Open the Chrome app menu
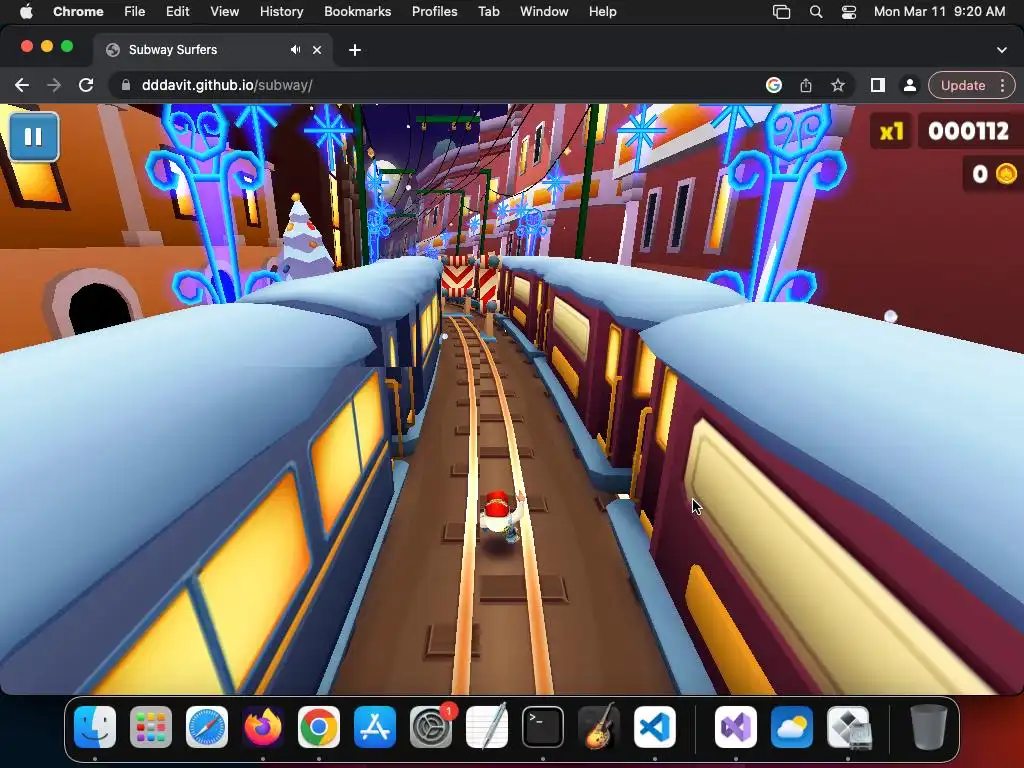This screenshot has width=1024, height=768. [78, 11]
